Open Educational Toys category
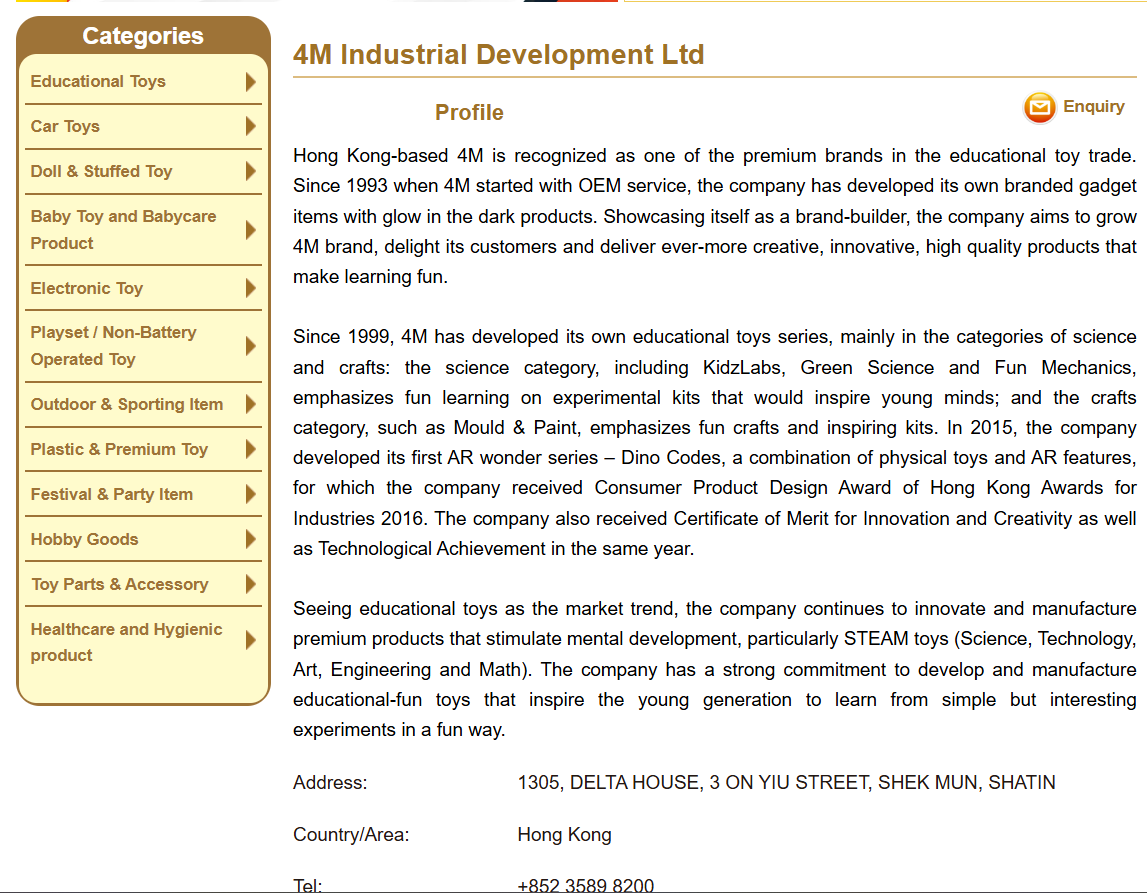1147x893 pixels. coord(98,81)
